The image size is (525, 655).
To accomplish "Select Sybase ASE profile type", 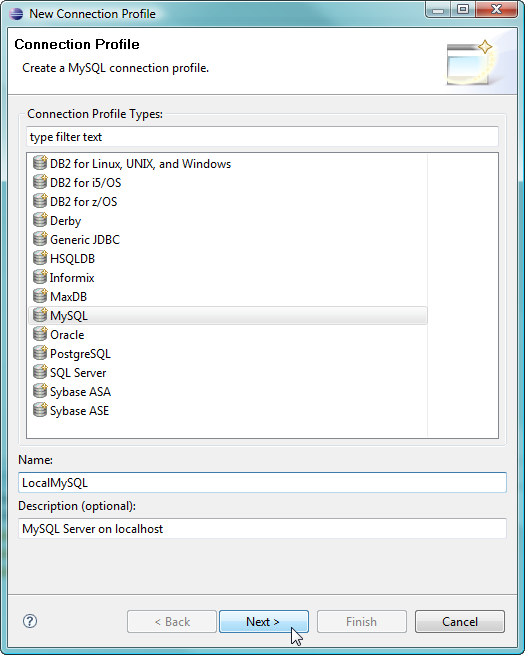I will (79, 411).
